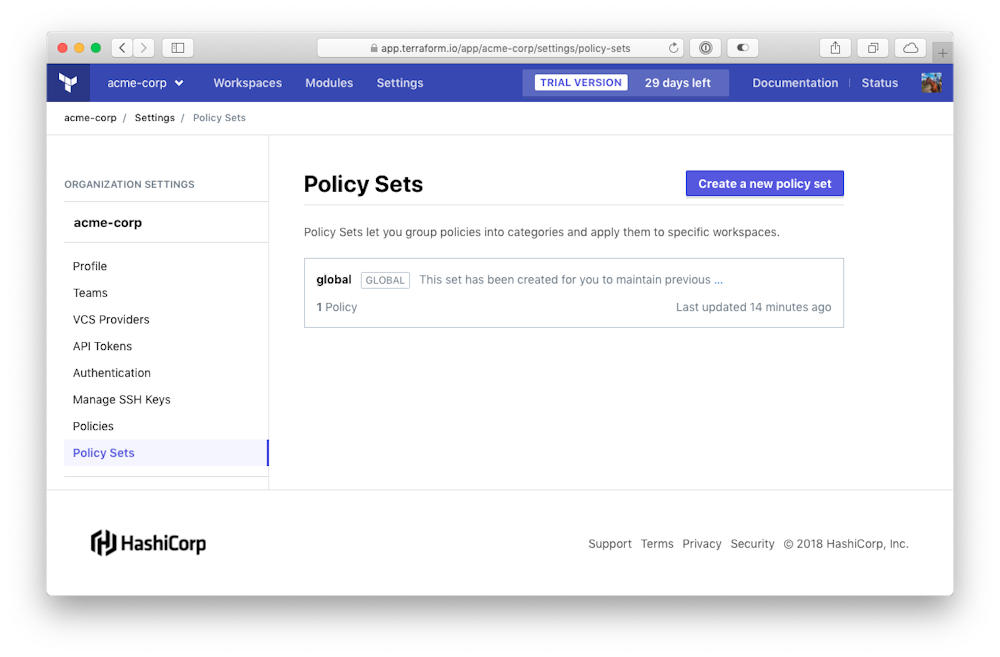Open the Terms footer link
The image size is (1000, 657).
657,544
